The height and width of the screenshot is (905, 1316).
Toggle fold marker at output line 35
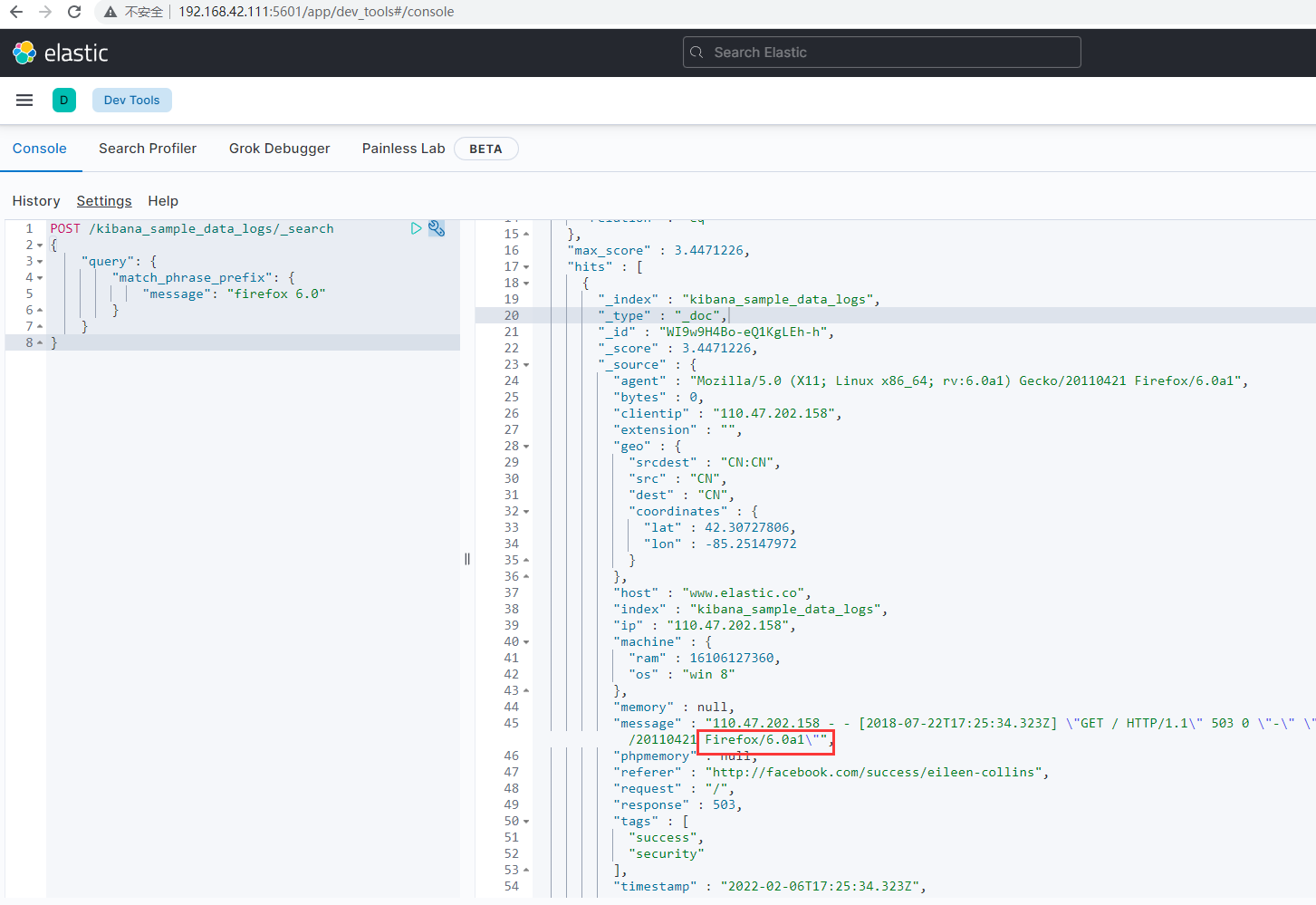coord(526,561)
